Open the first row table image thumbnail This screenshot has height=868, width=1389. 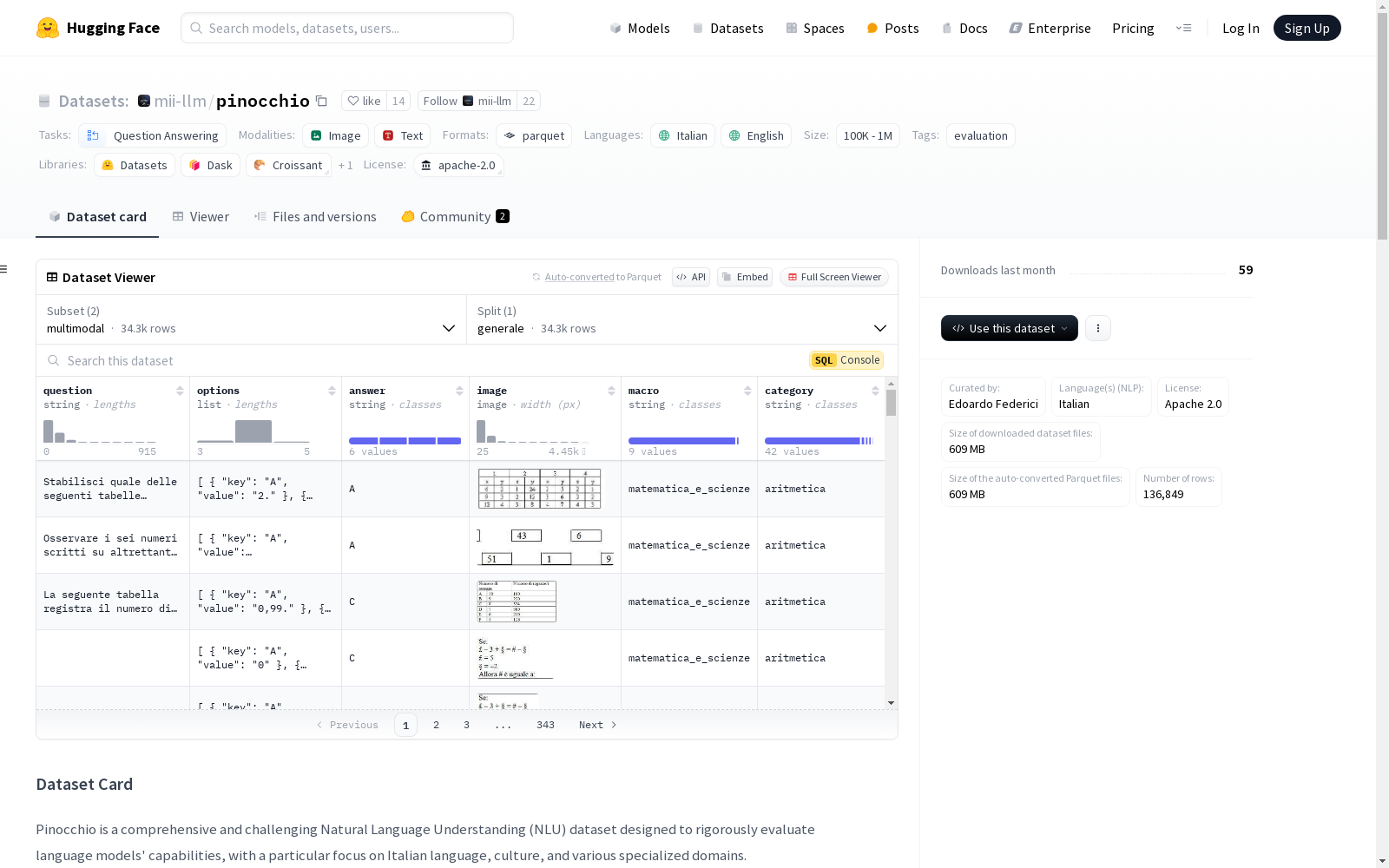(539, 489)
